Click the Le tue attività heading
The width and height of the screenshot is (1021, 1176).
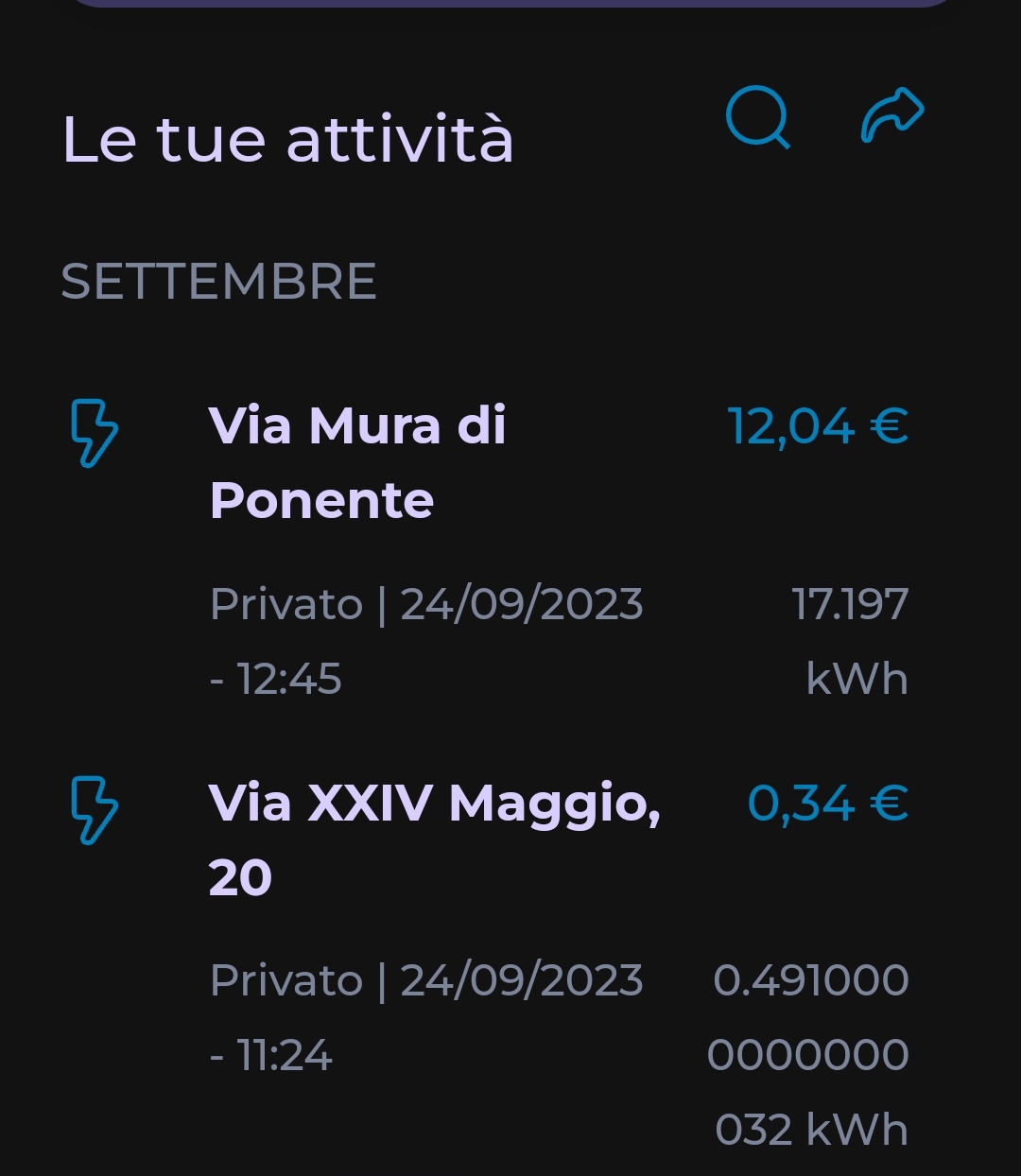tap(287, 140)
